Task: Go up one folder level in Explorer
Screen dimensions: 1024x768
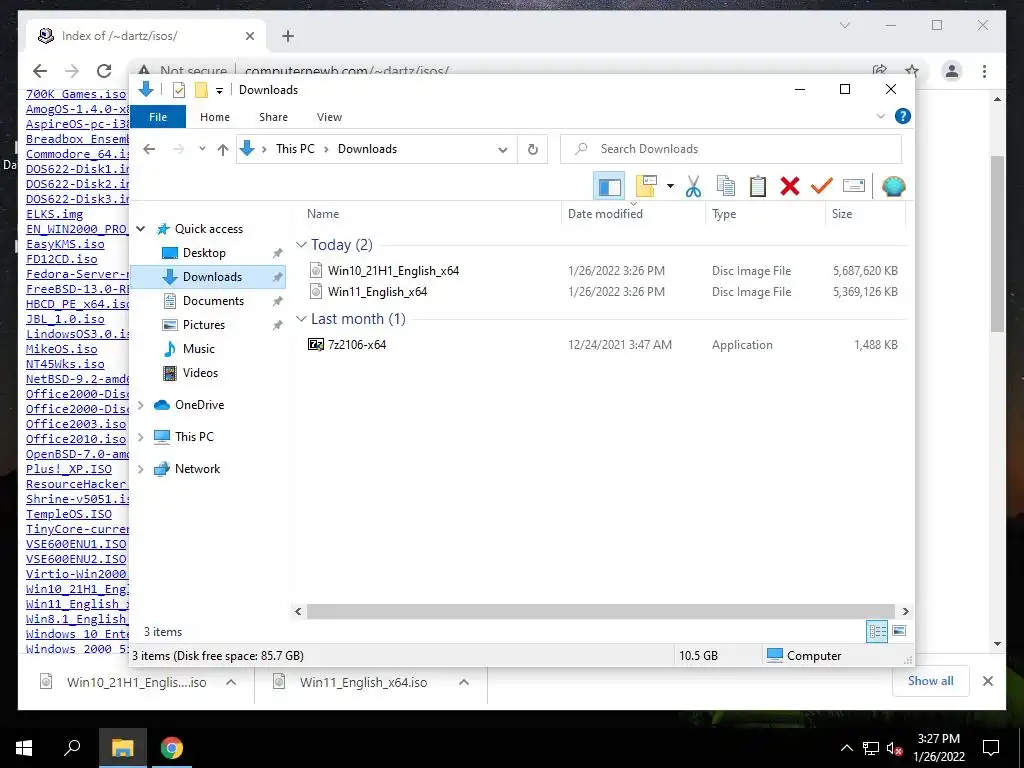Action: point(223,150)
